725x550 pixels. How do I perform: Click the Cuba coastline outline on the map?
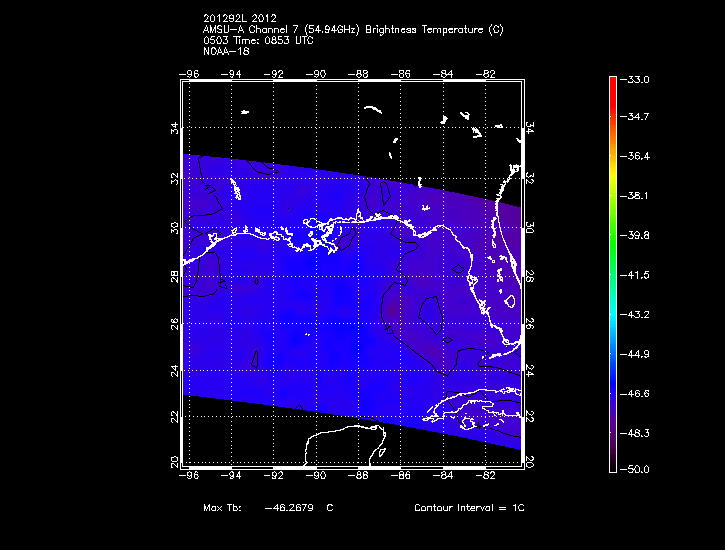[472, 407]
